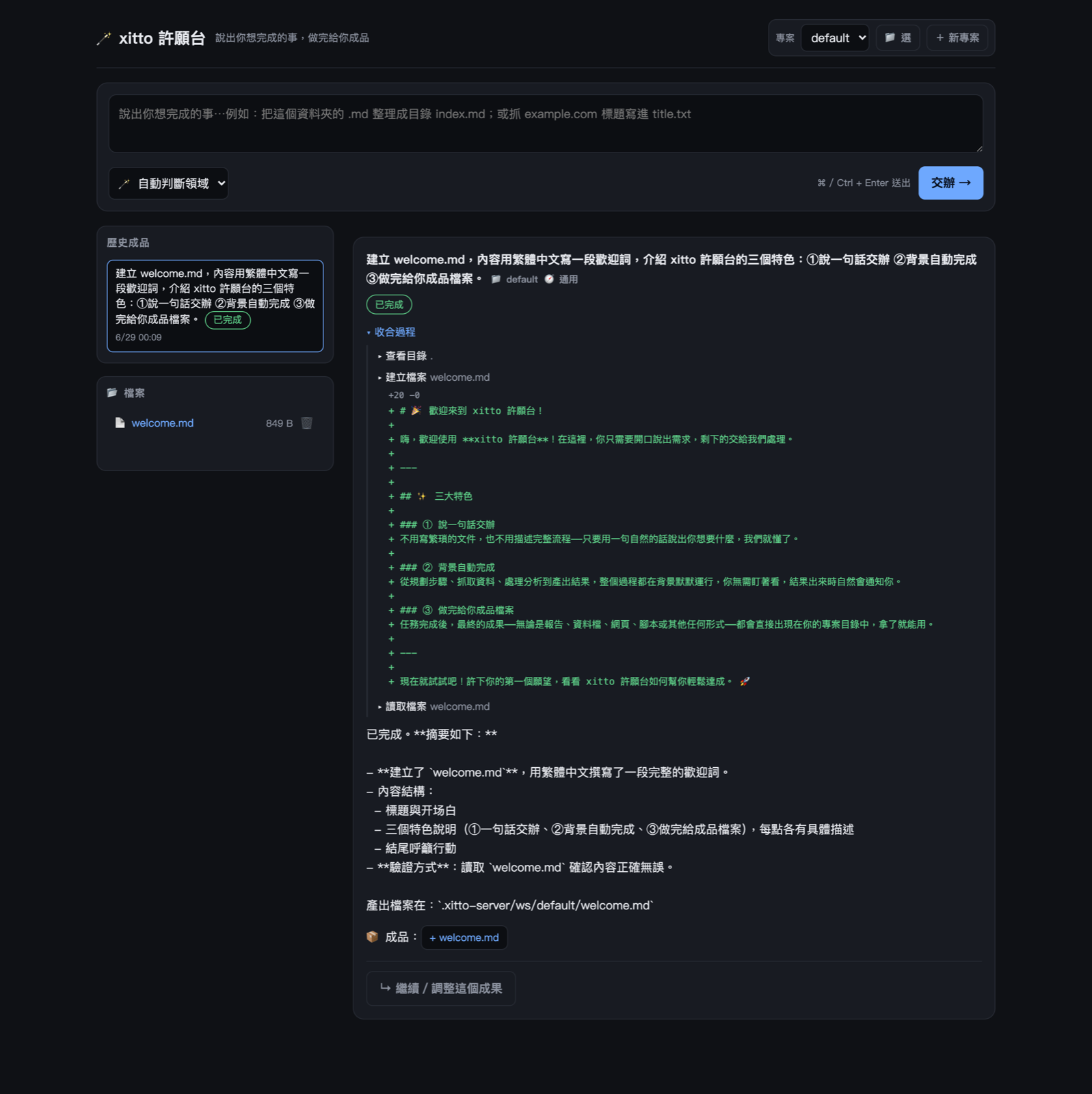Collapse the 建立檔案 welcome.md step

[x=434, y=377]
